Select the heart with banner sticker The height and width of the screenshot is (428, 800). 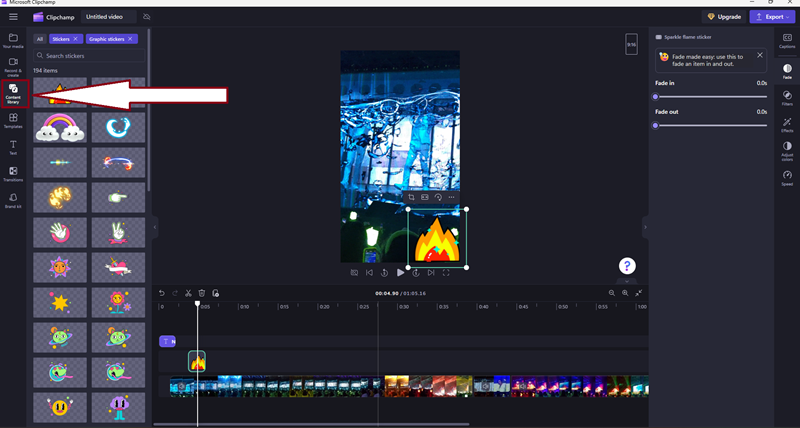point(118,267)
